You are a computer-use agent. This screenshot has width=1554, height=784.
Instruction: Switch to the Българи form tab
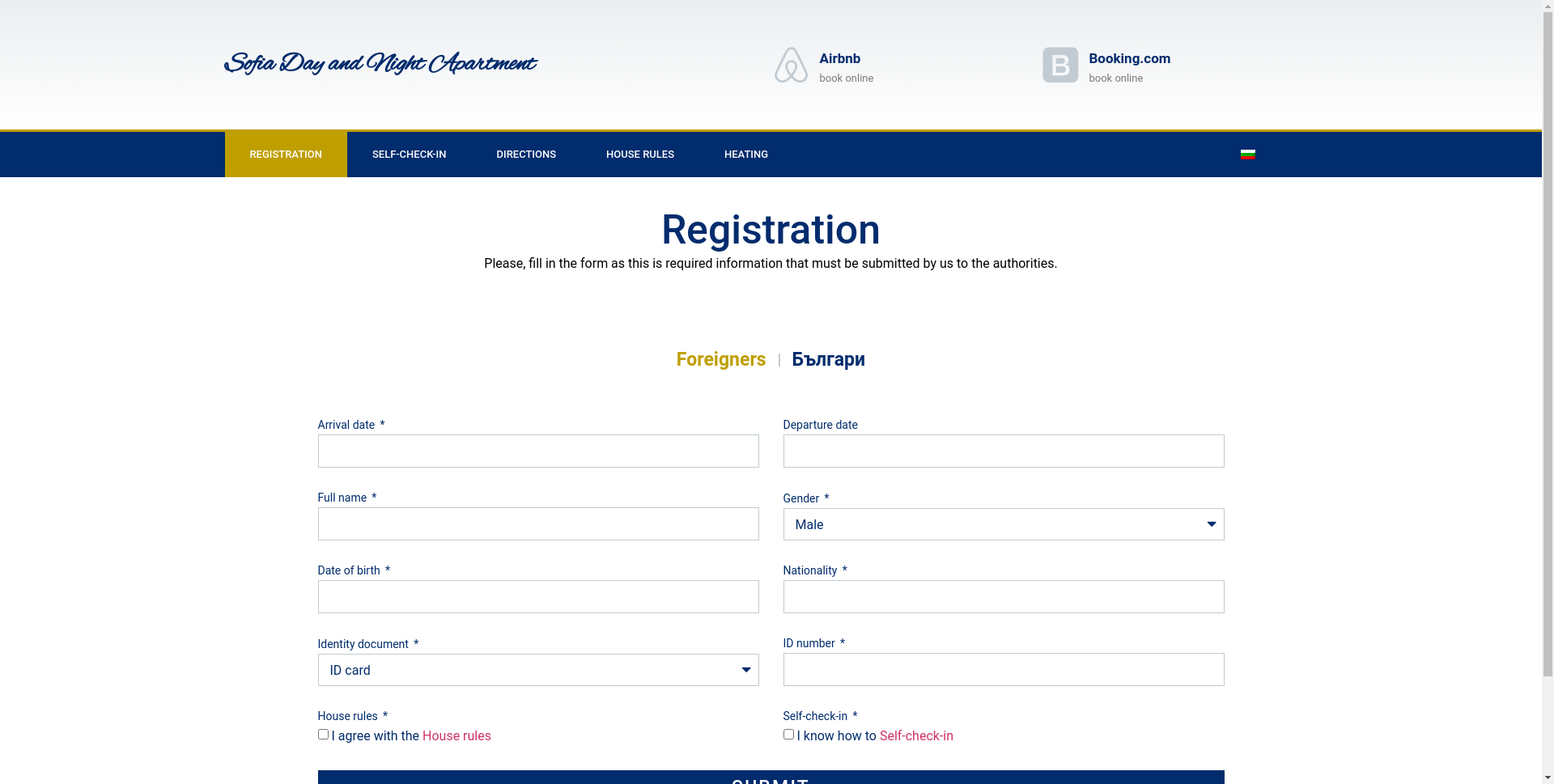coord(828,359)
